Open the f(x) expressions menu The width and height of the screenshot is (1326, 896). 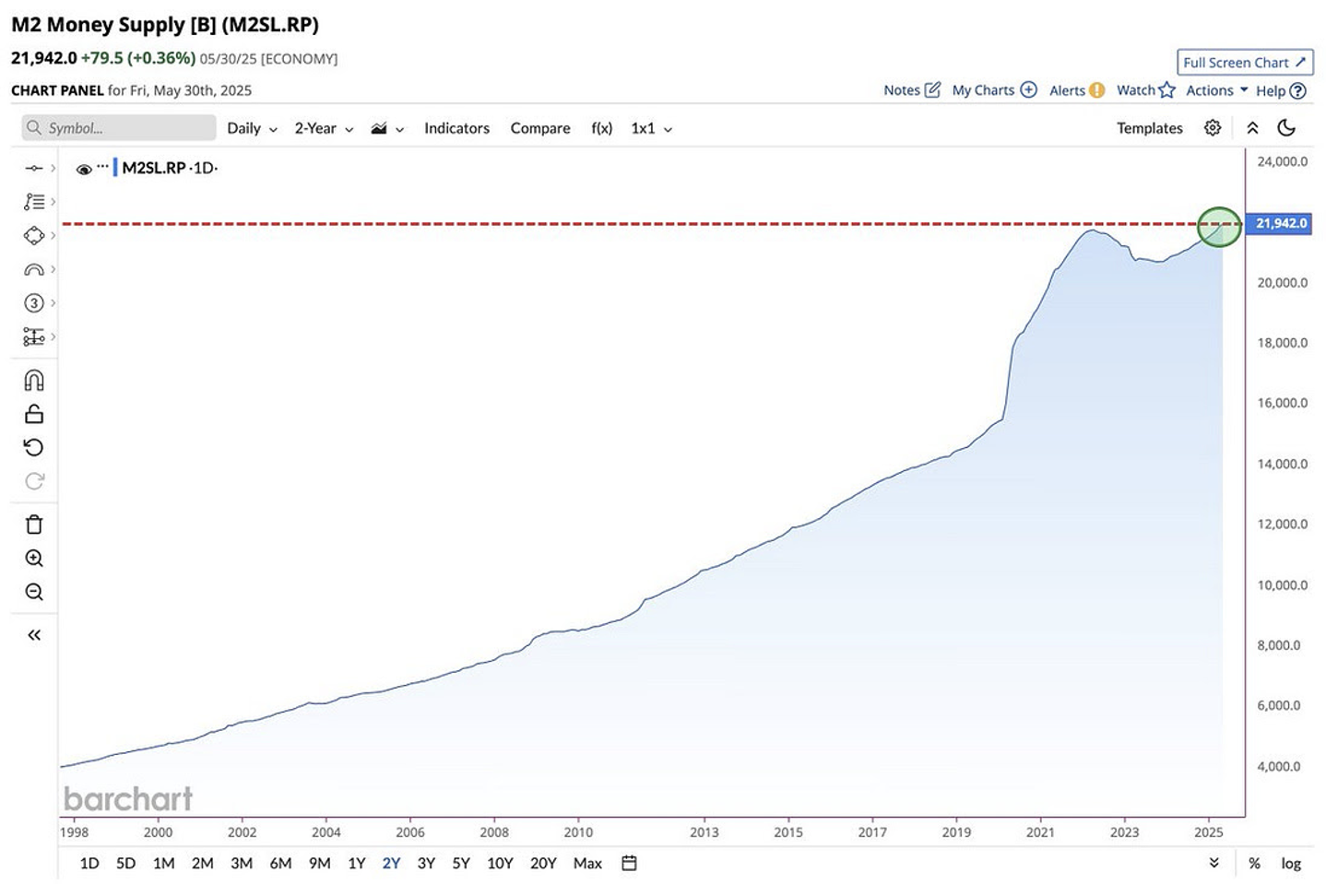[x=601, y=128]
